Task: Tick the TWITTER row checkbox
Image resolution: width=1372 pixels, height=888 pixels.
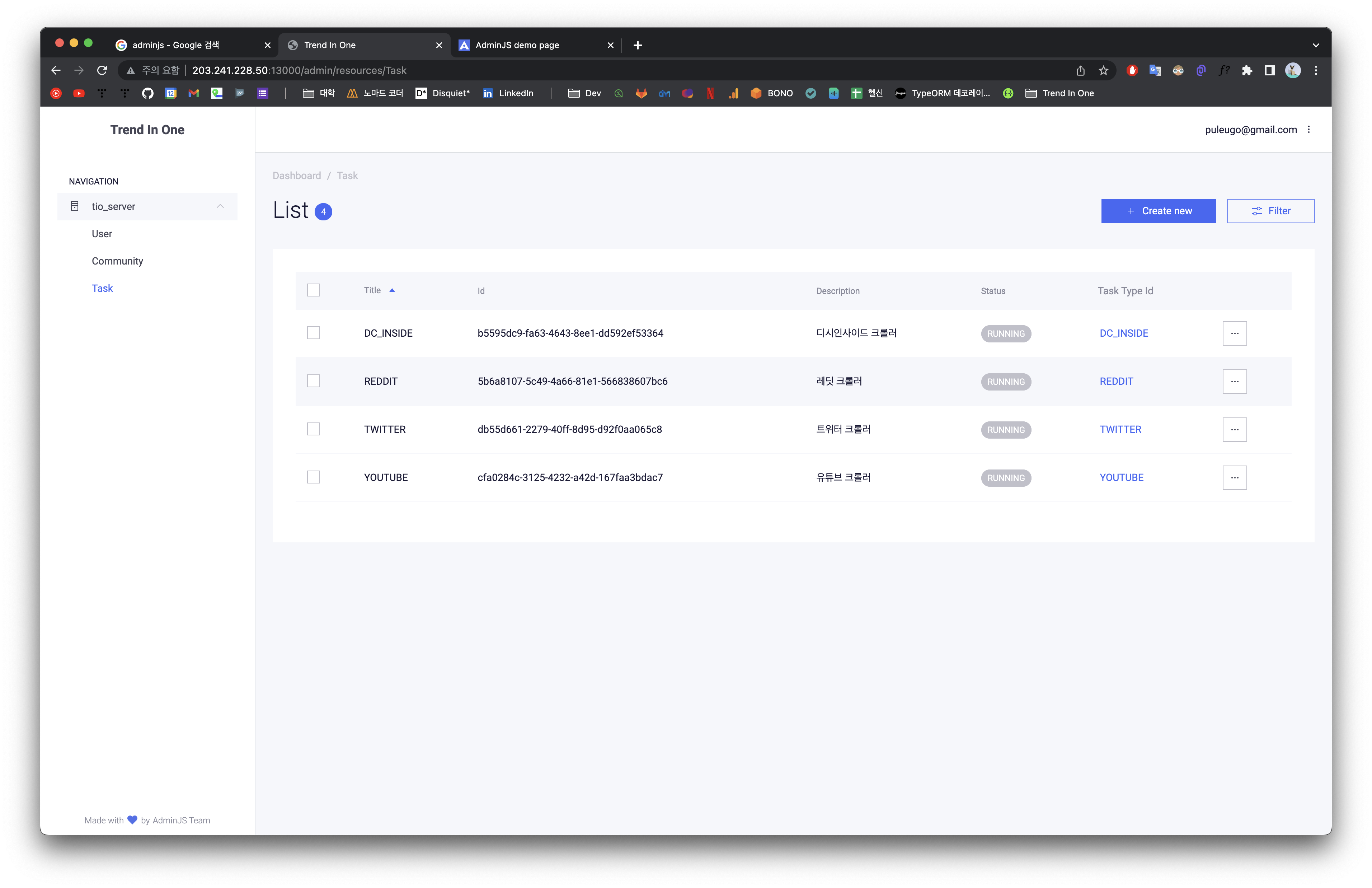Action: click(x=314, y=429)
